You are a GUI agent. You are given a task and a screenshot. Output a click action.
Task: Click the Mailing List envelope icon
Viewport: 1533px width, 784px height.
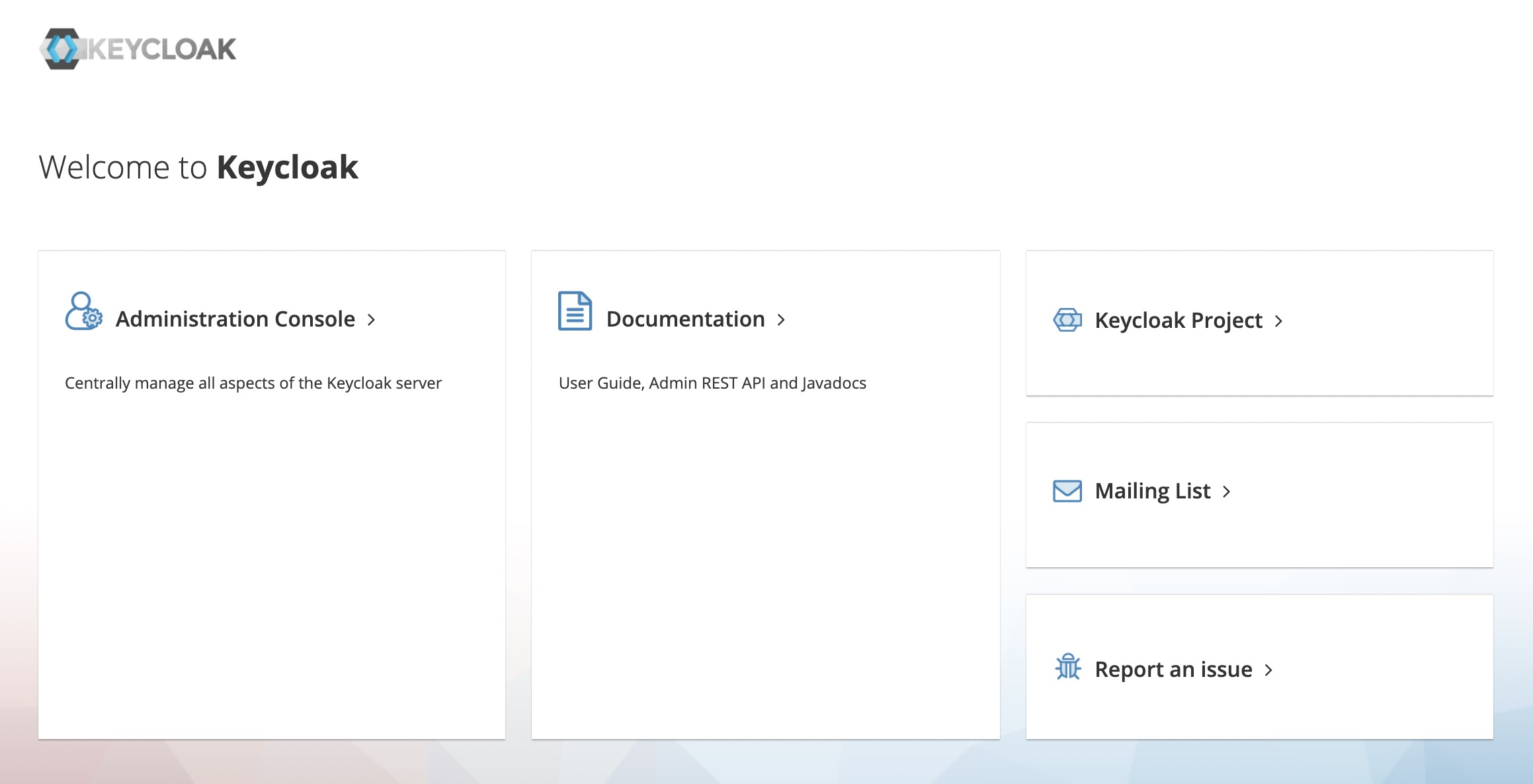click(x=1067, y=491)
